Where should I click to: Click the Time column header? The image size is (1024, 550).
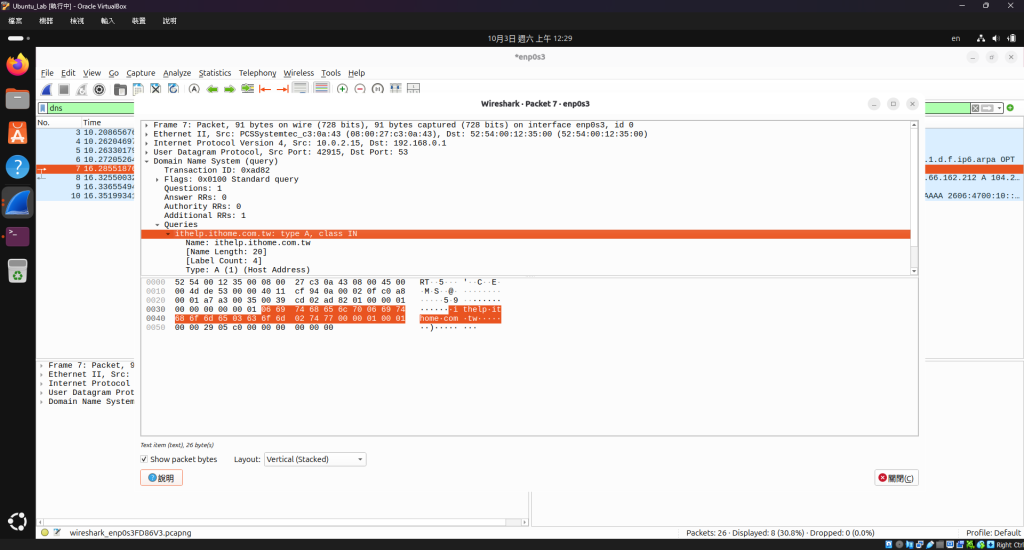(x=92, y=123)
